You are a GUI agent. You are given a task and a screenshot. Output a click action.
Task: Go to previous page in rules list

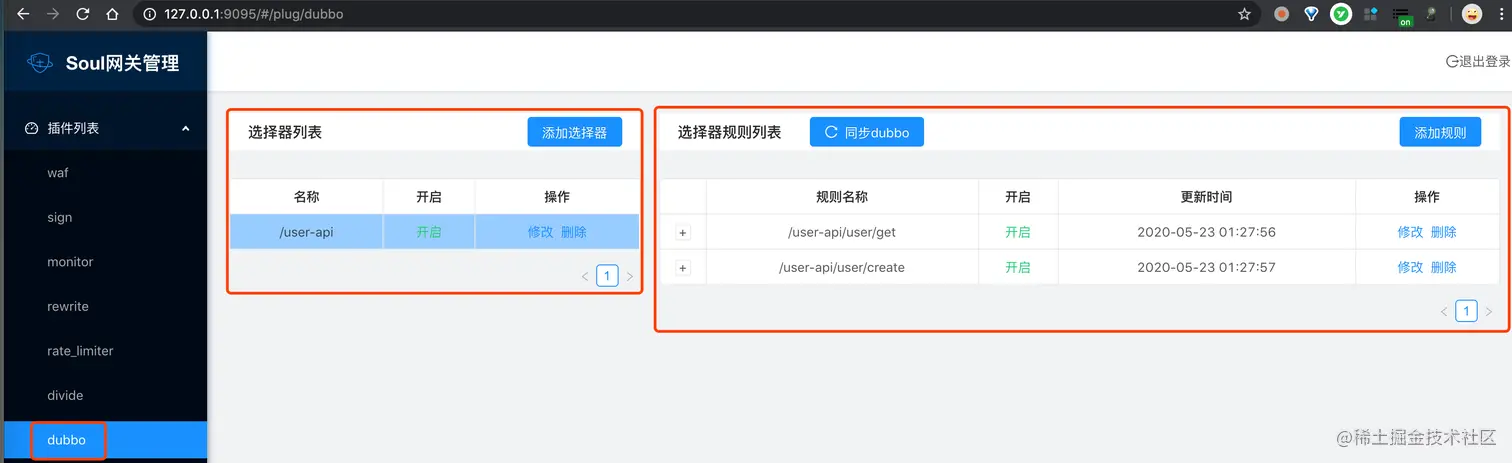[1444, 311]
